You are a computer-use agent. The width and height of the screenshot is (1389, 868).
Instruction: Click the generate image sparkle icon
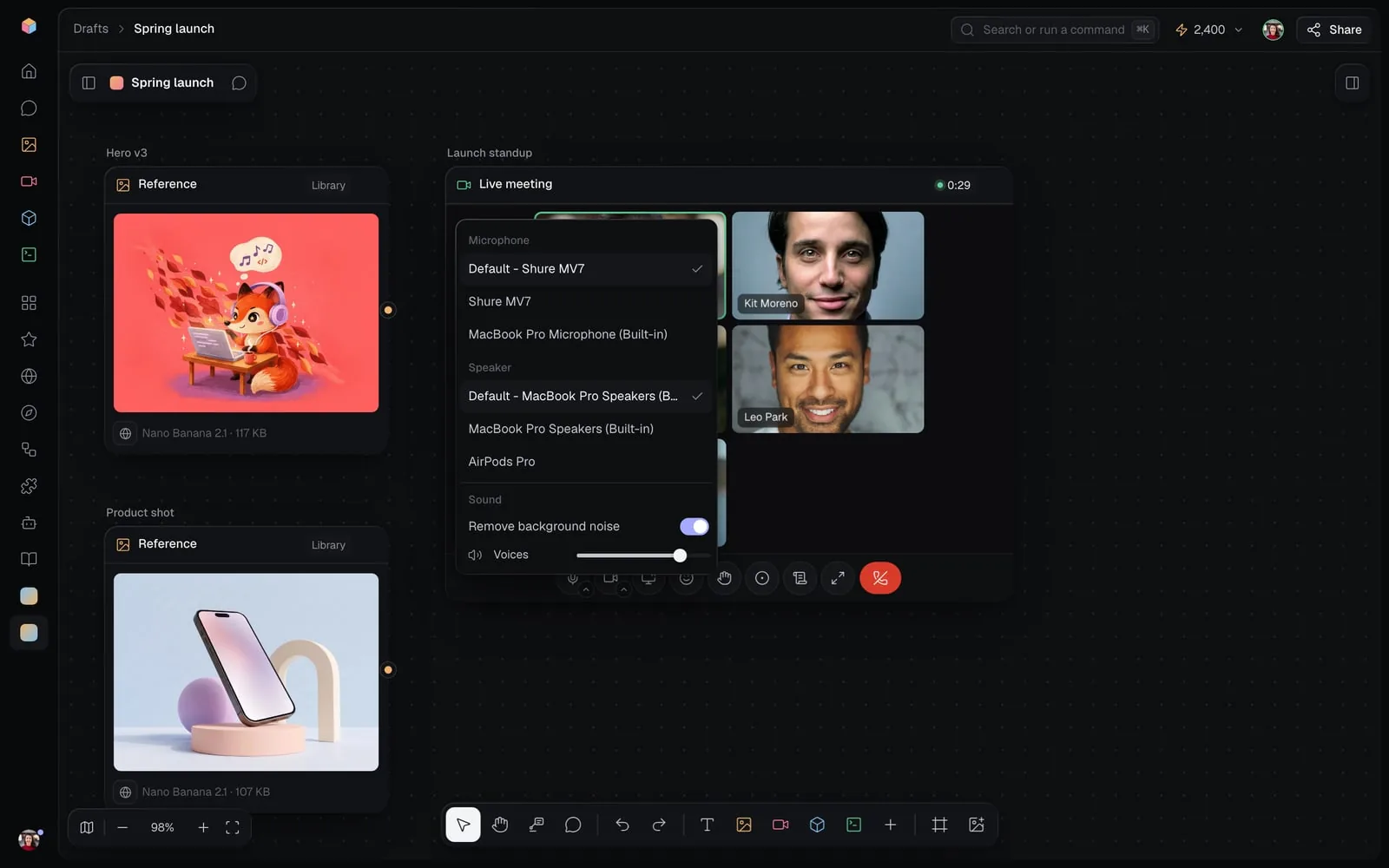977,825
